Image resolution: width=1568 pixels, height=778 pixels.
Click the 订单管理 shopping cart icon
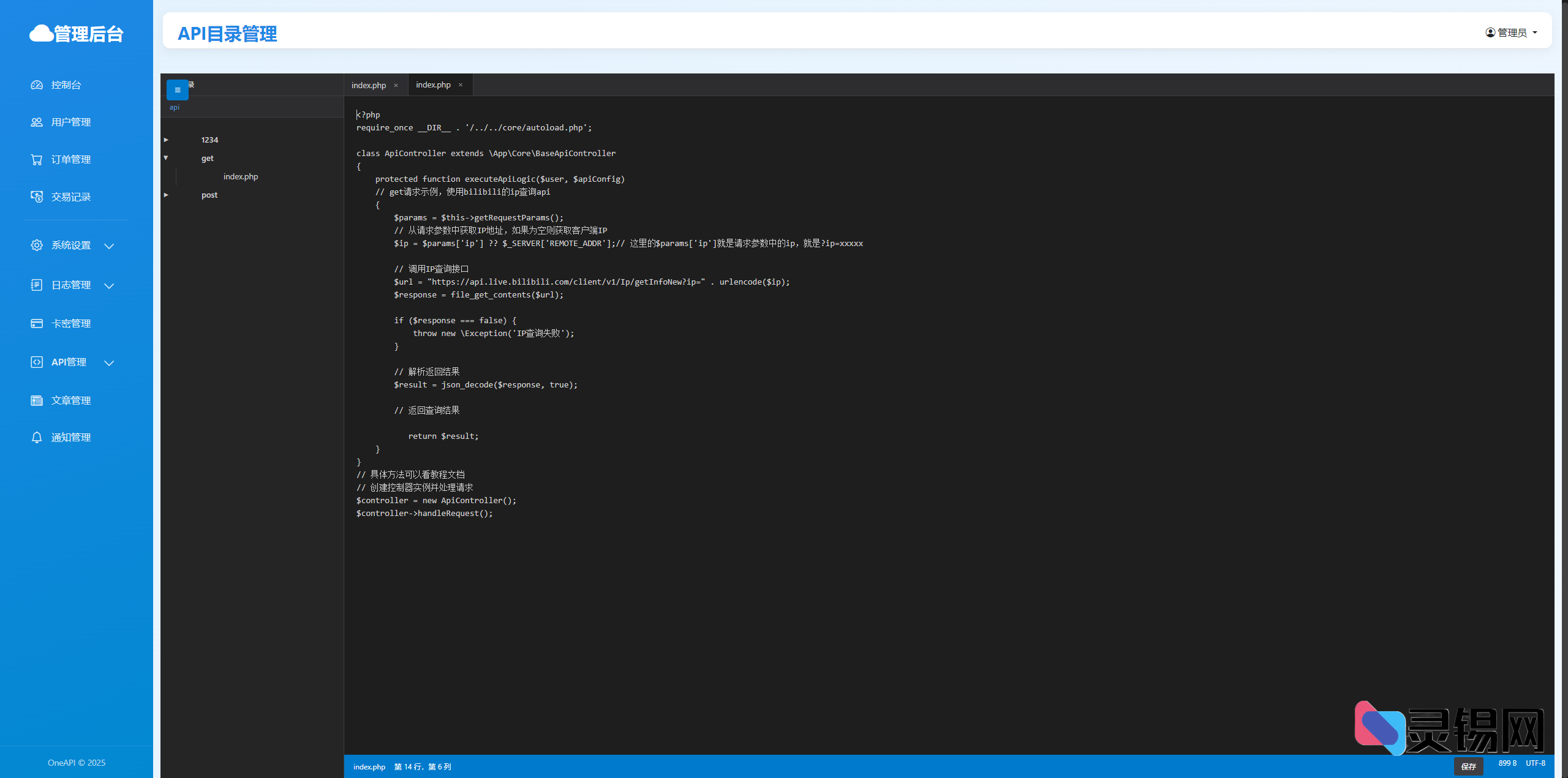[x=37, y=160]
